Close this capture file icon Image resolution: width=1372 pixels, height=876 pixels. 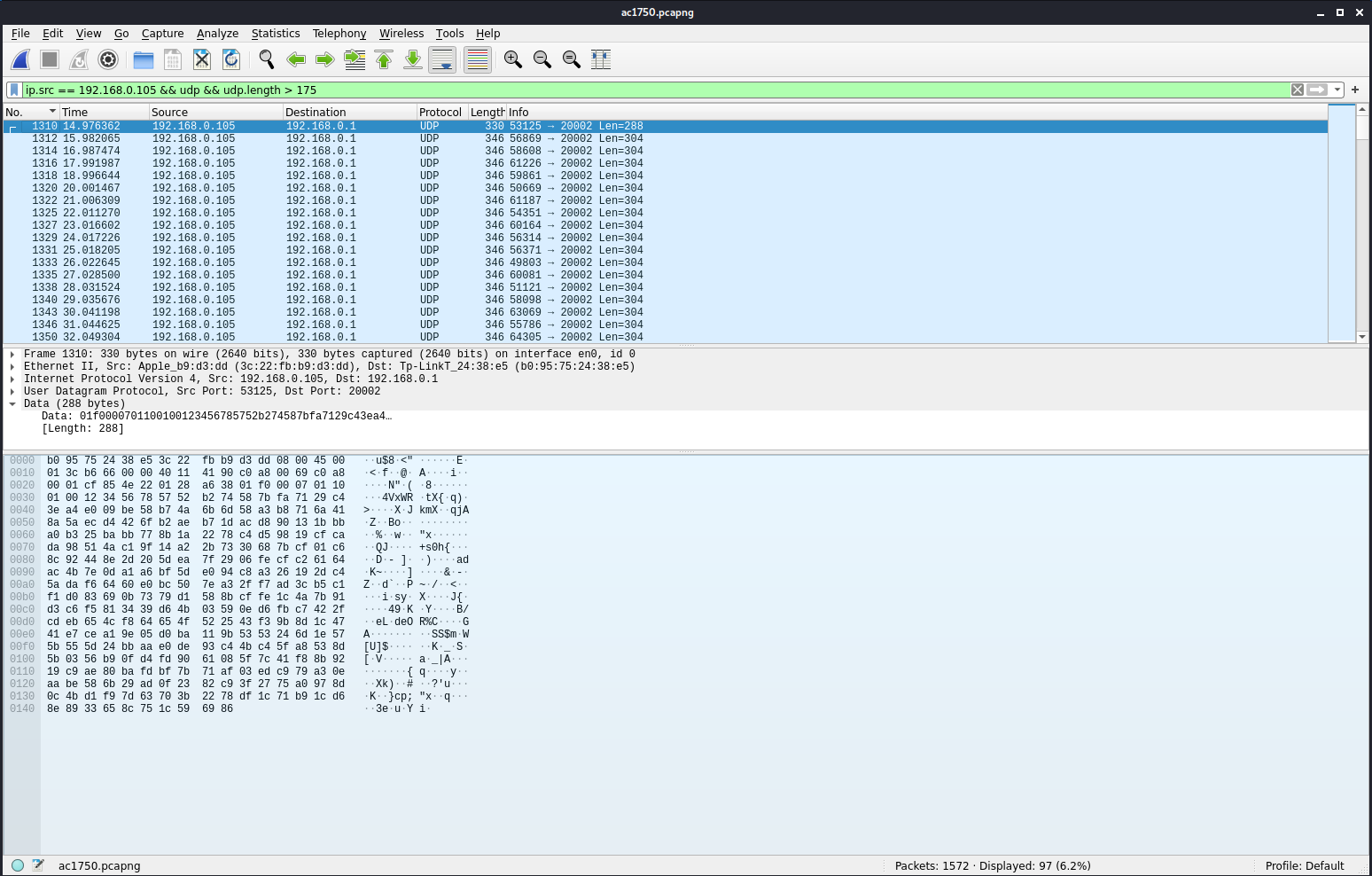(x=202, y=59)
